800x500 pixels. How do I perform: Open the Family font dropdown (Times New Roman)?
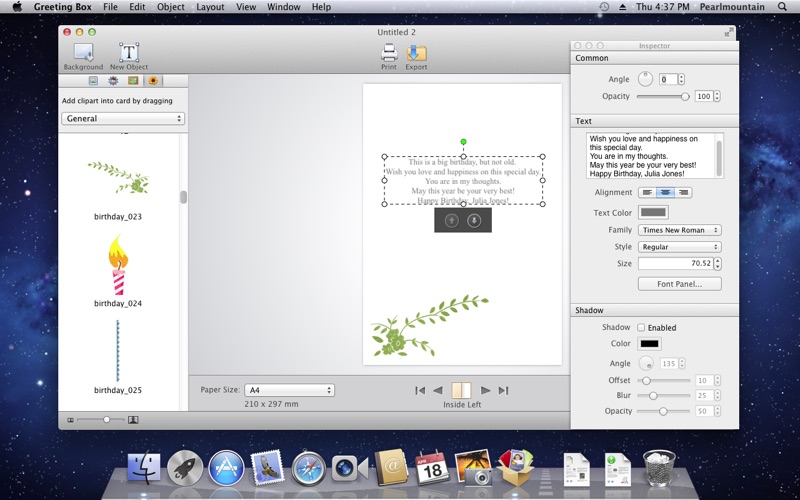tap(680, 230)
